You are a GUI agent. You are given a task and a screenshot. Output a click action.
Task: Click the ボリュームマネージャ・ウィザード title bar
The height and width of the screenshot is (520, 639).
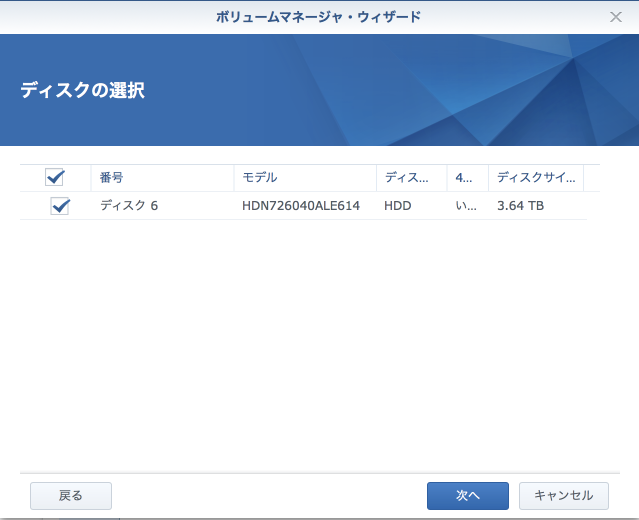tap(319, 17)
